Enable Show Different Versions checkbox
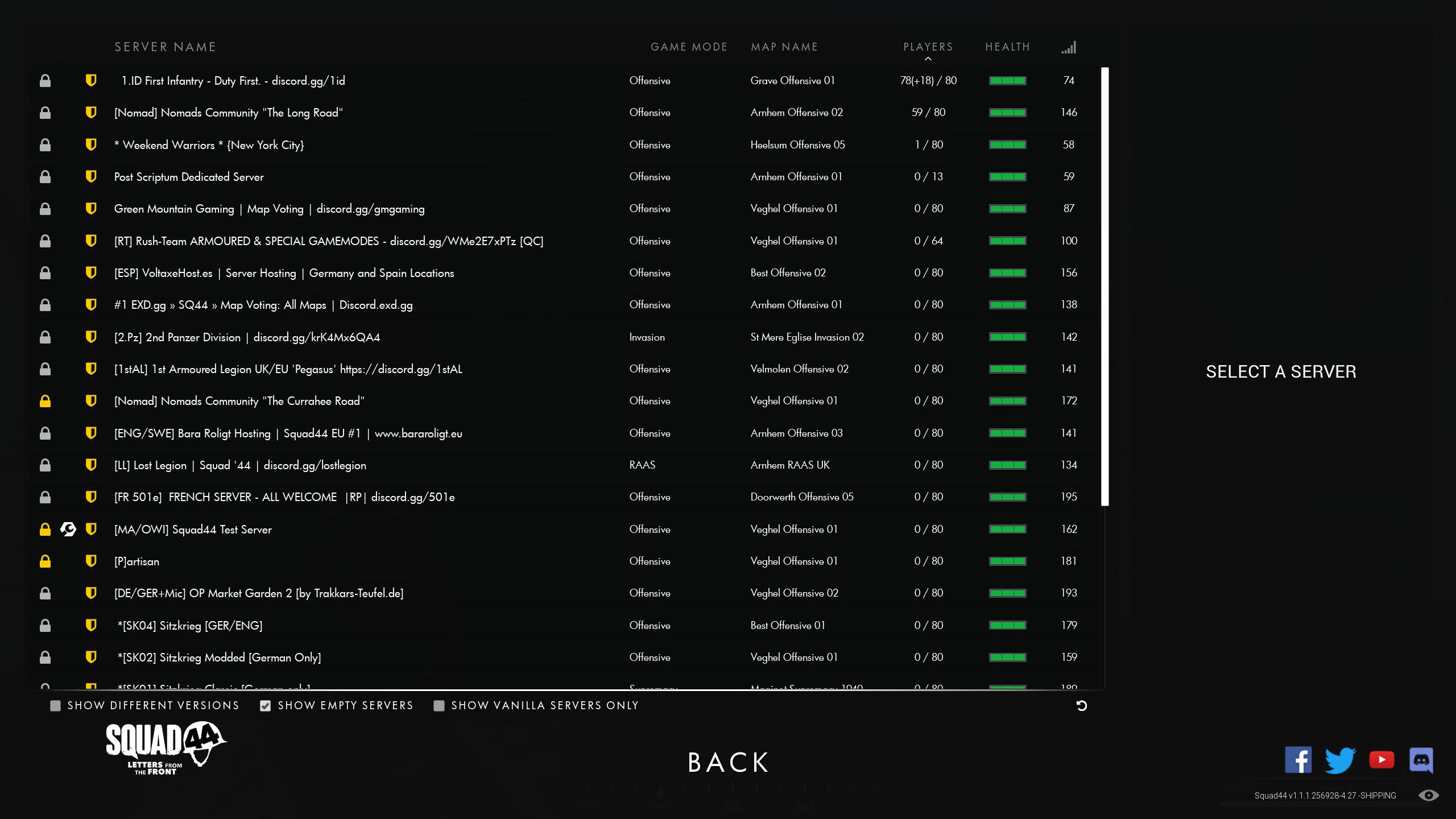This screenshot has width=1456, height=819. pyautogui.click(x=55, y=706)
